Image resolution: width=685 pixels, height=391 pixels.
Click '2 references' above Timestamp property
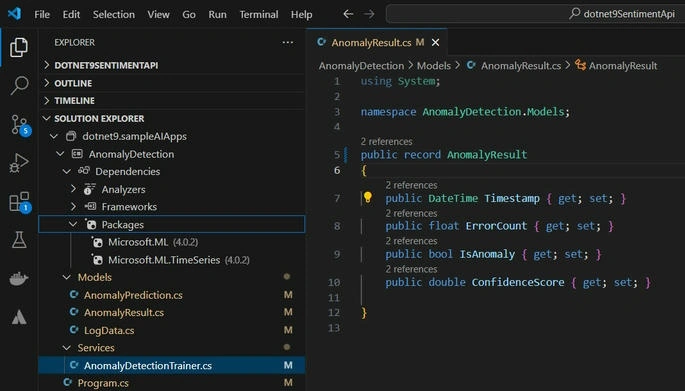pos(411,185)
